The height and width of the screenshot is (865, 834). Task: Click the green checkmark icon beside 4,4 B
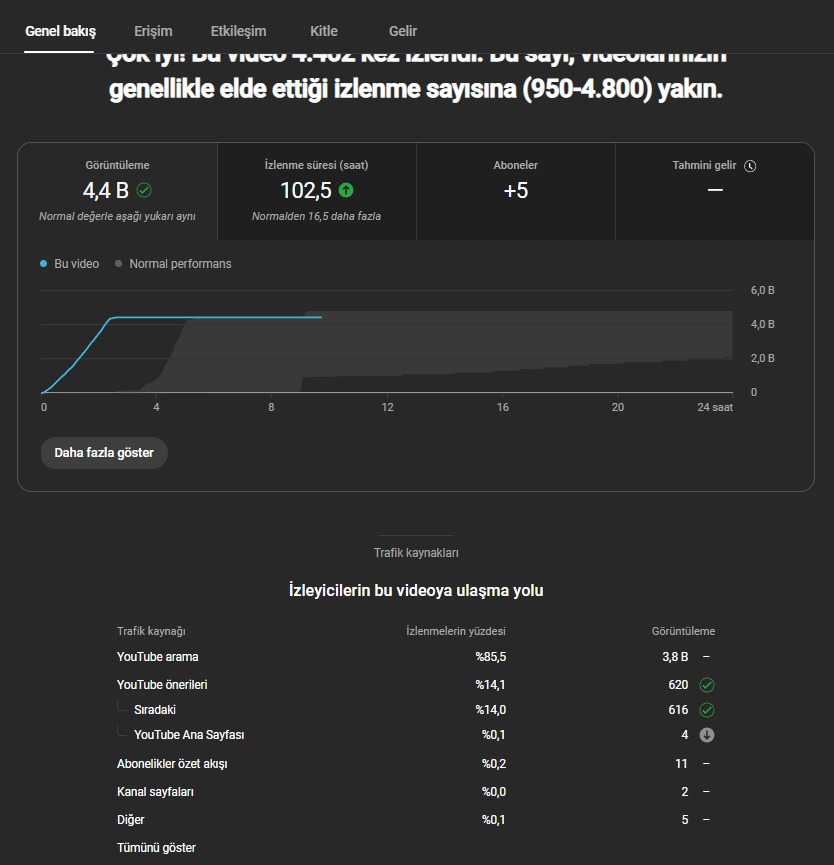tap(144, 190)
